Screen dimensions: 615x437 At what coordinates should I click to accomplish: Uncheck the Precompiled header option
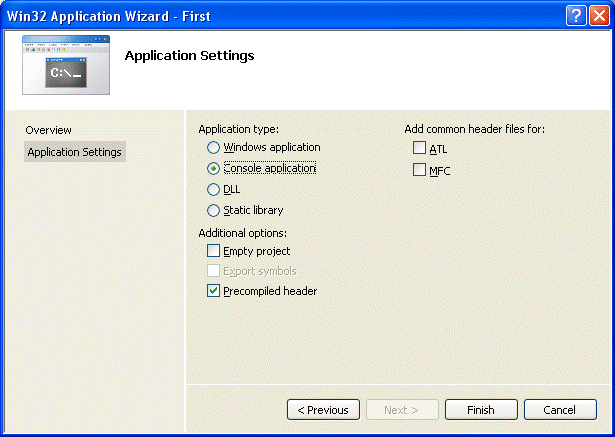click(213, 291)
